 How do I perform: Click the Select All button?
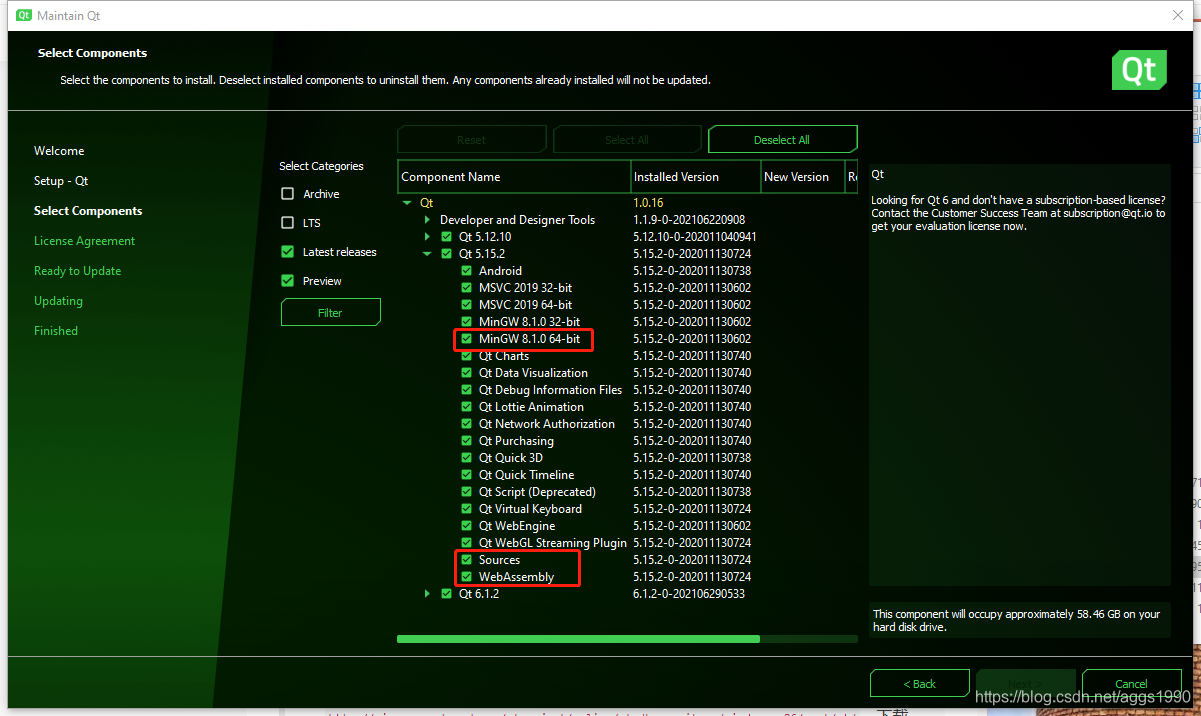(x=627, y=140)
